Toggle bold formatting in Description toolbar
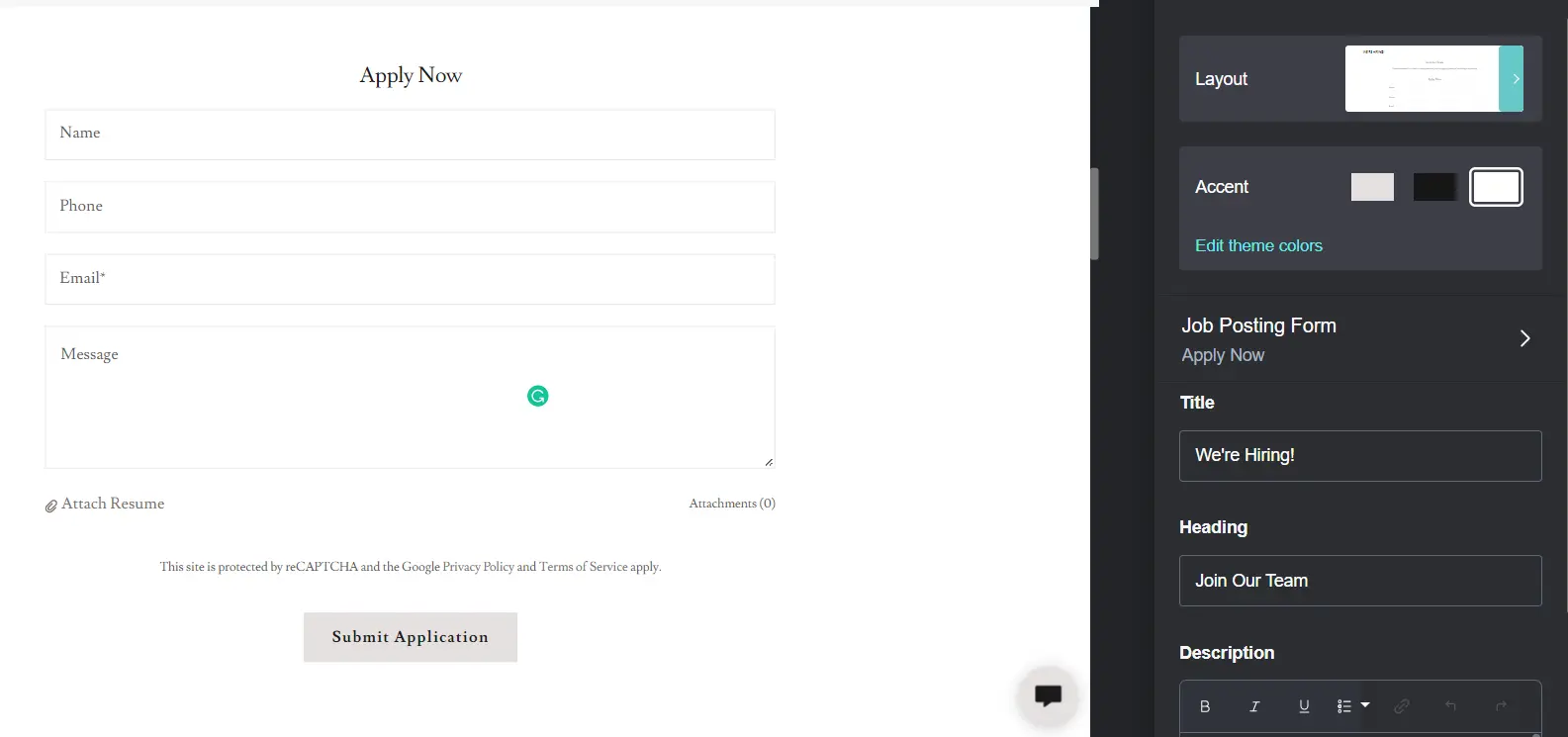Image resolution: width=1568 pixels, height=737 pixels. tap(1205, 706)
